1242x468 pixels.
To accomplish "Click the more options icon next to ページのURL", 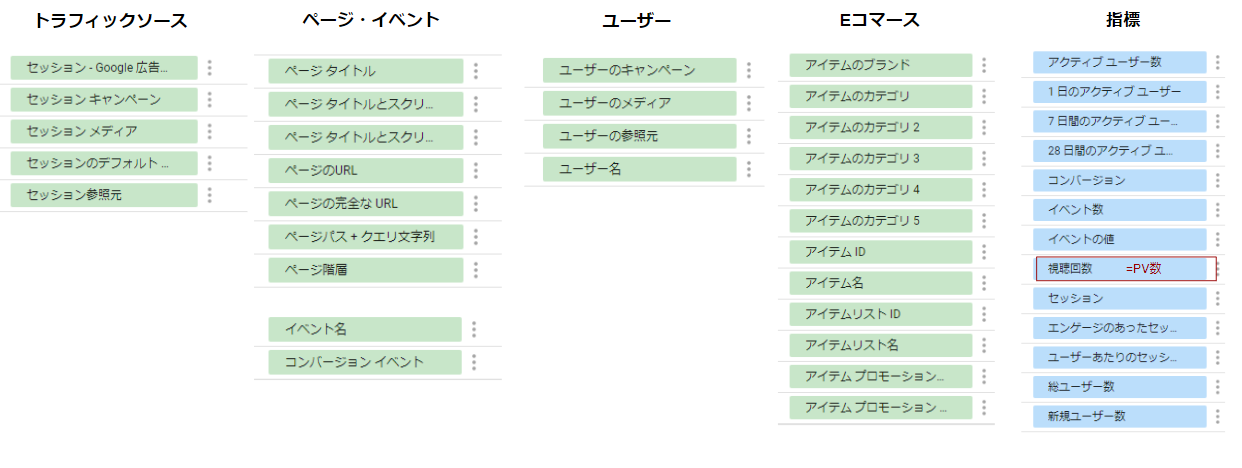I will coord(476,170).
